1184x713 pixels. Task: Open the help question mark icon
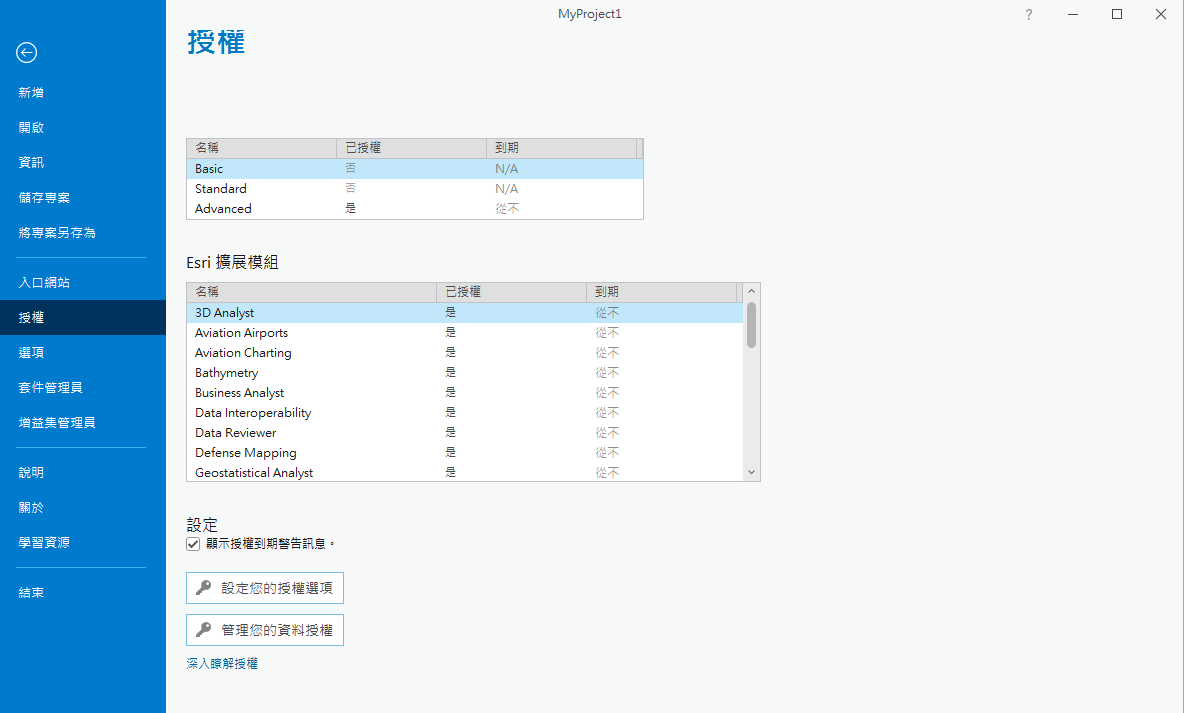point(1028,14)
